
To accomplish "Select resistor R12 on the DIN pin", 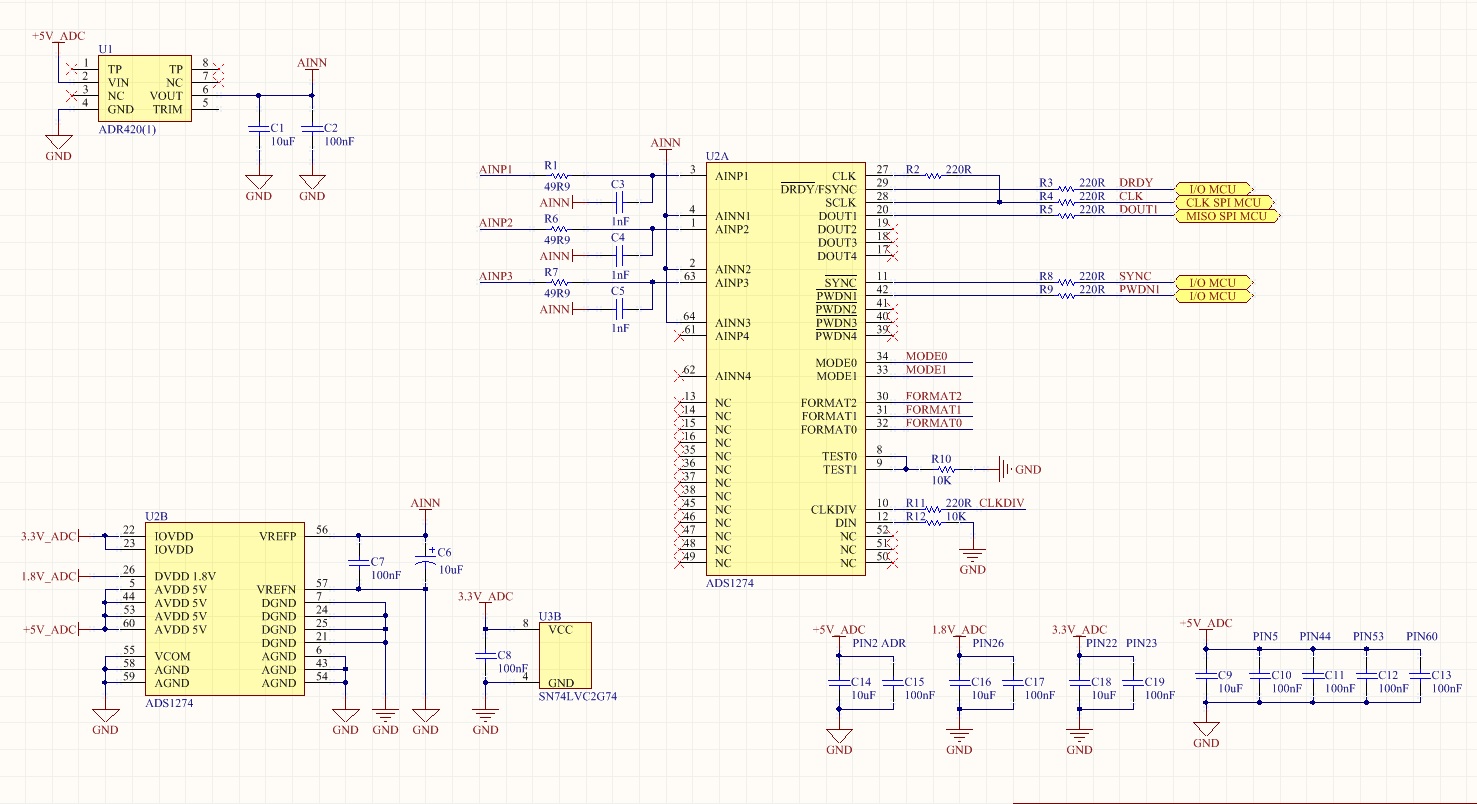I will coord(932,523).
